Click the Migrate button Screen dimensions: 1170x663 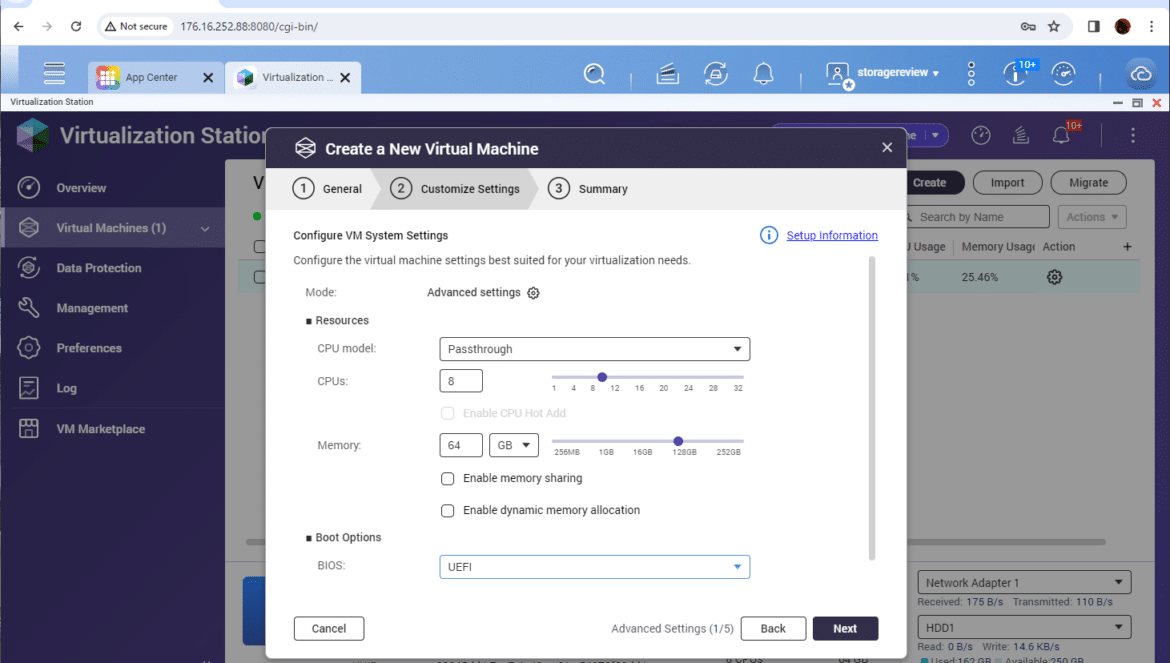coord(1089,183)
